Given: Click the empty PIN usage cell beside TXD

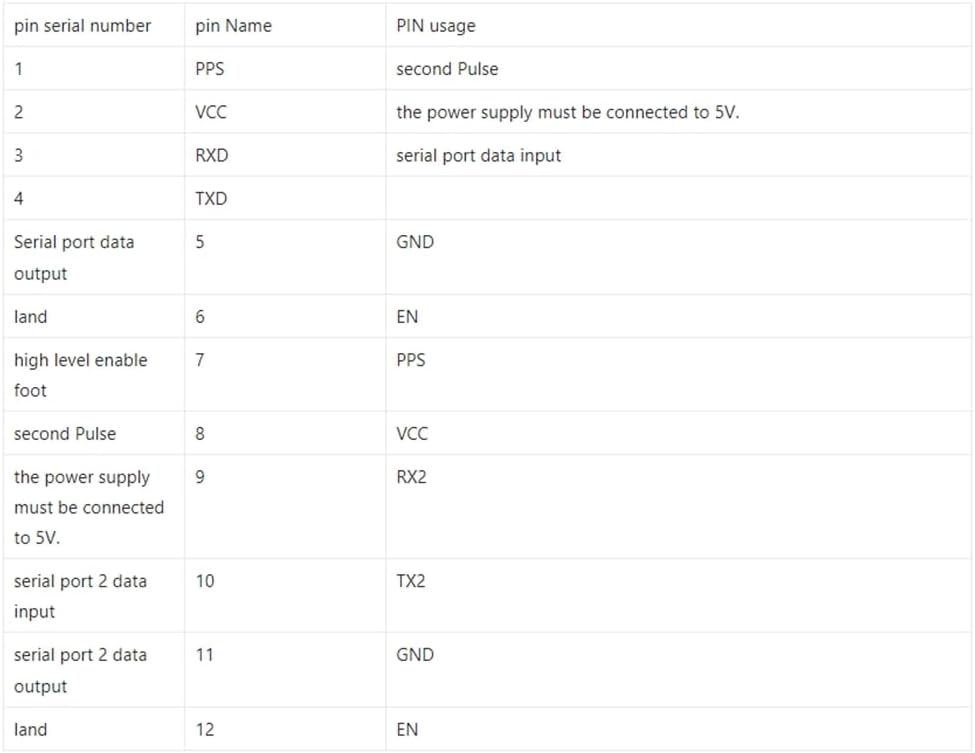Looking at the screenshot, I should click(x=678, y=198).
